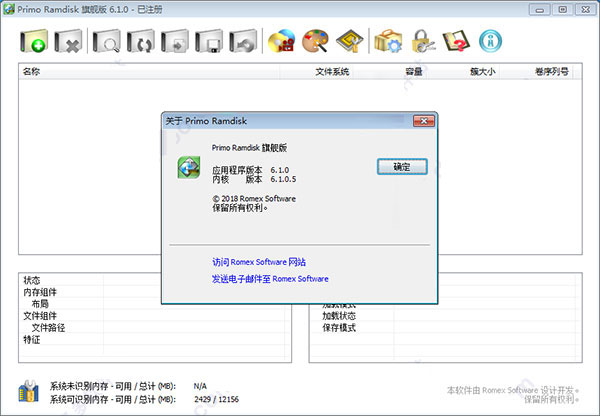Maximize the Primo Ramdisk main window
This screenshot has width=600, height=416.
coord(562,10)
